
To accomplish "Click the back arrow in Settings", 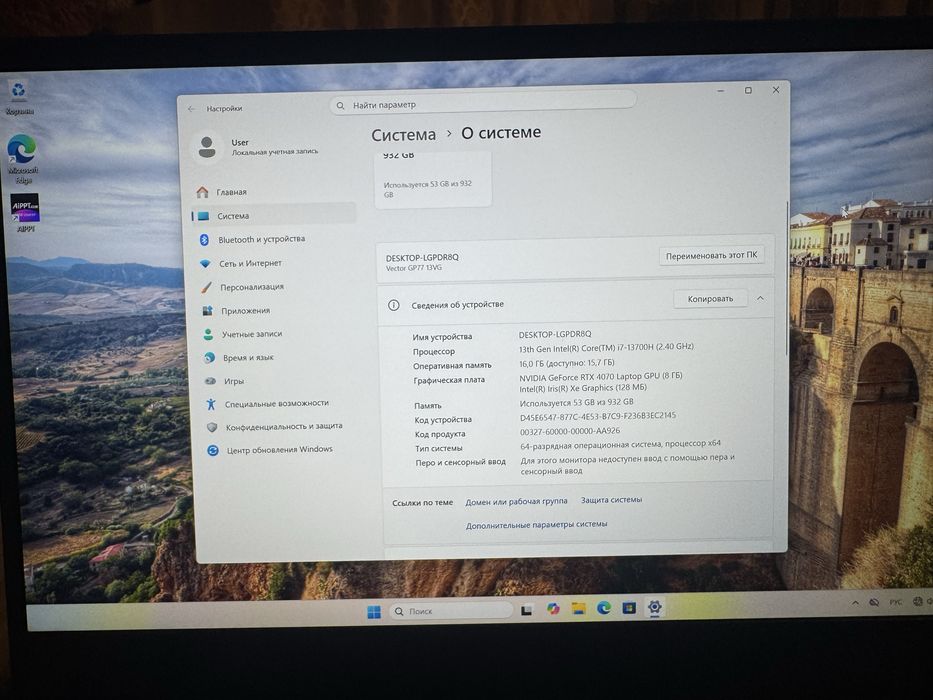I will (x=191, y=109).
